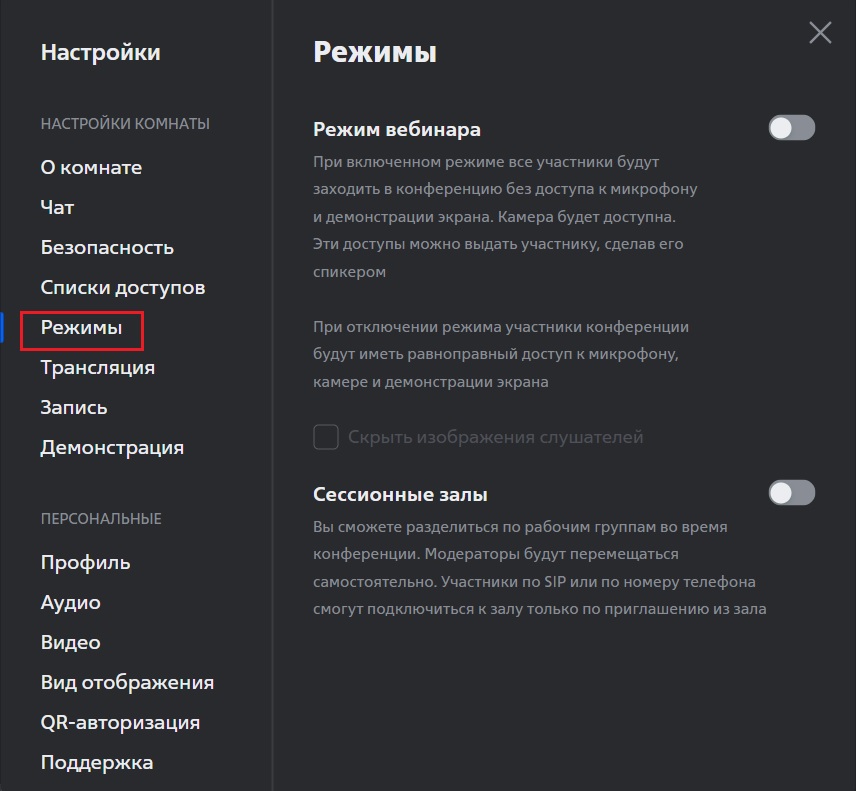Click the Режимы page heading

click(x=375, y=52)
